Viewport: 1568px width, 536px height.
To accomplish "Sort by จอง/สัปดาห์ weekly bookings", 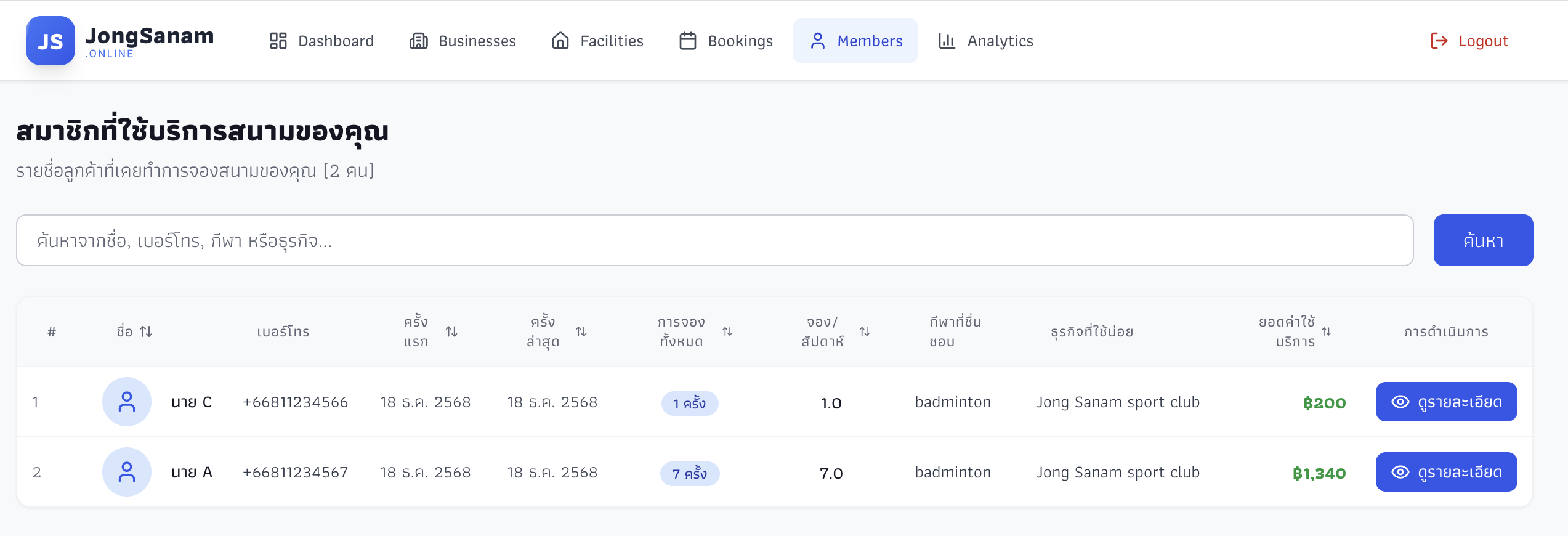I will (x=864, y=331).
